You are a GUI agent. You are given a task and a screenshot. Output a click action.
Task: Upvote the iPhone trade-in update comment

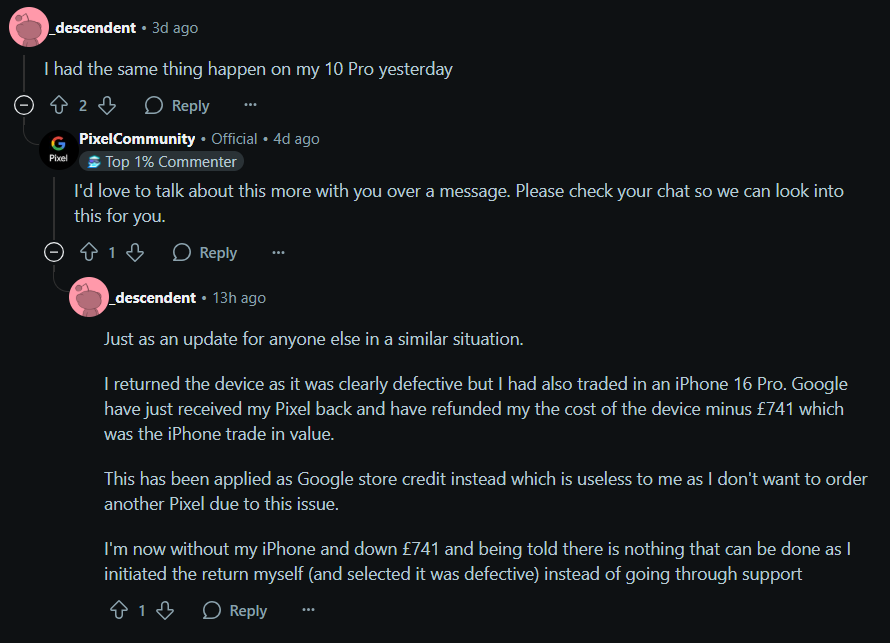(x=118, y=610)
